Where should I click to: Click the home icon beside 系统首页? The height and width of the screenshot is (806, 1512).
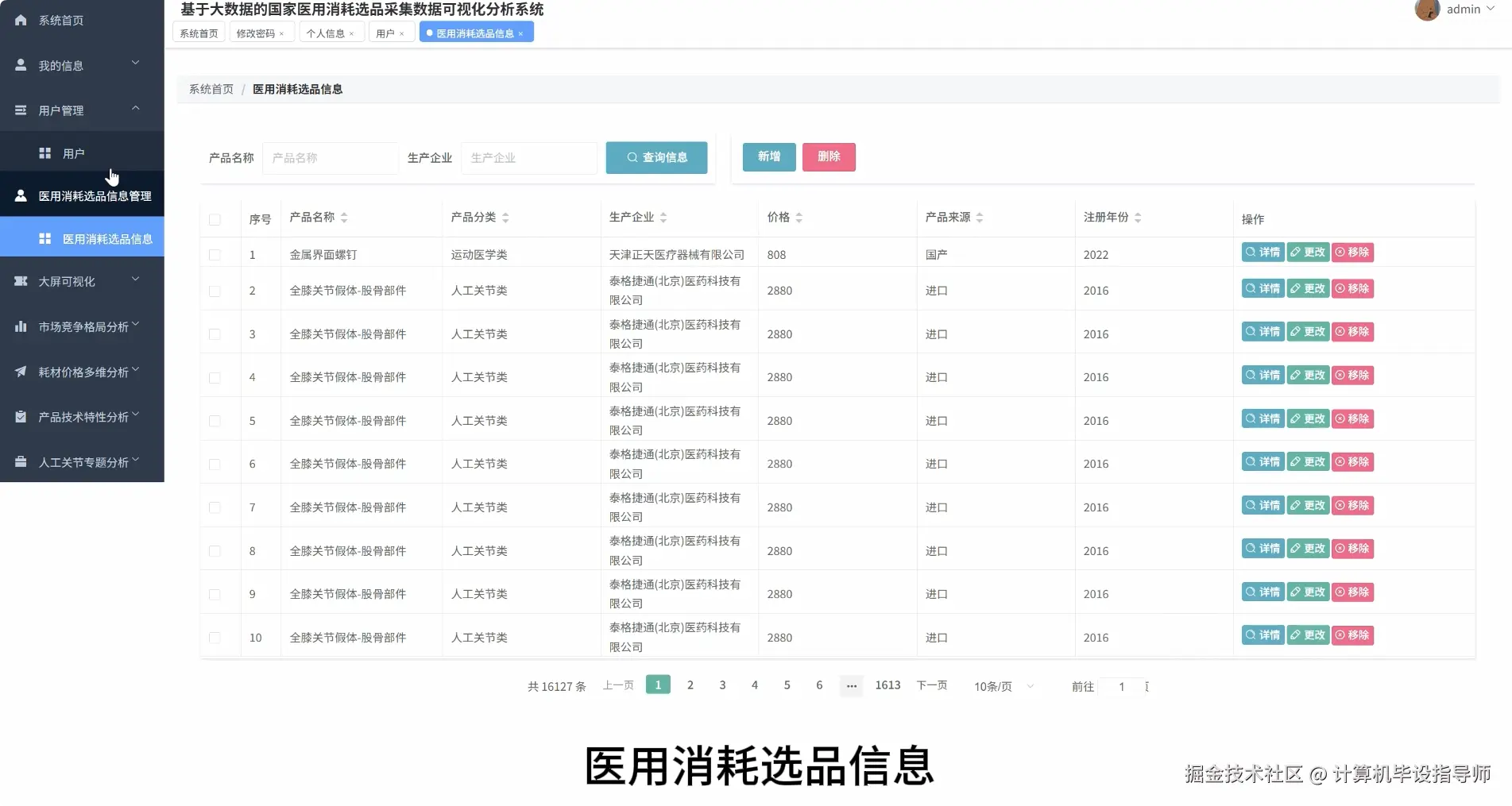point(21,20)
